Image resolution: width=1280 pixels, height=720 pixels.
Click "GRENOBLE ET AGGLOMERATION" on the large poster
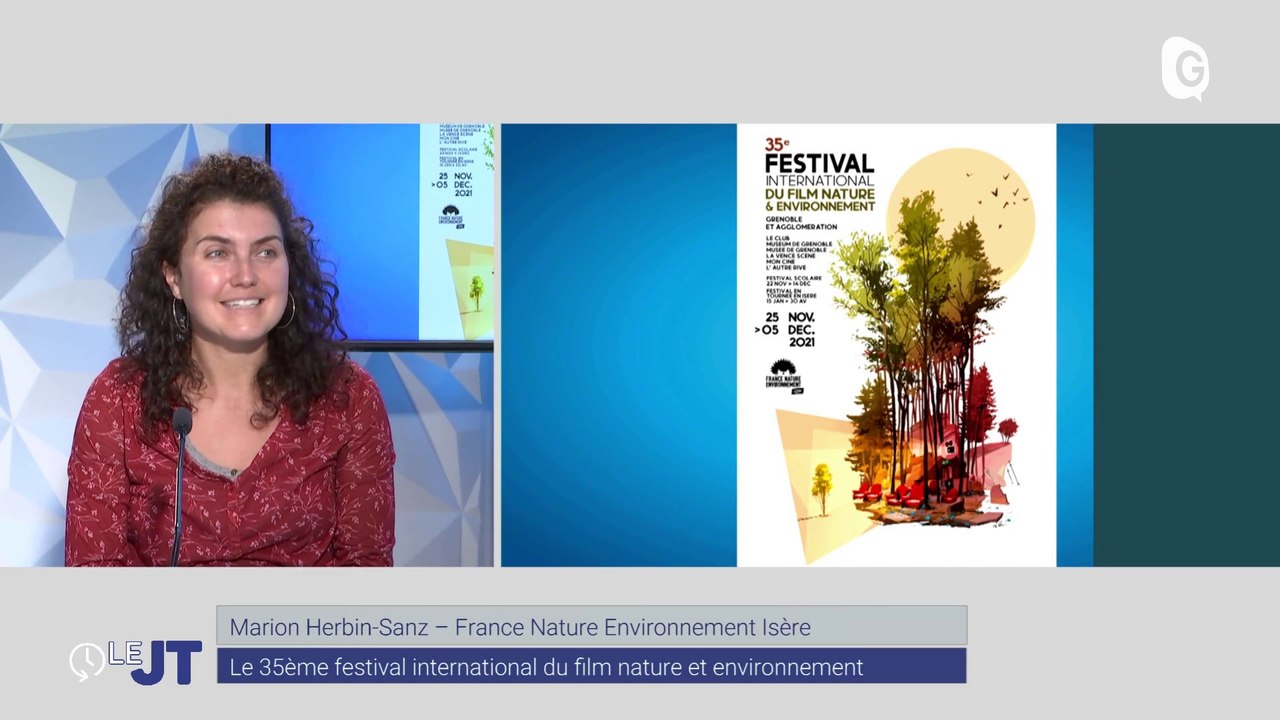tap(799, 222)
